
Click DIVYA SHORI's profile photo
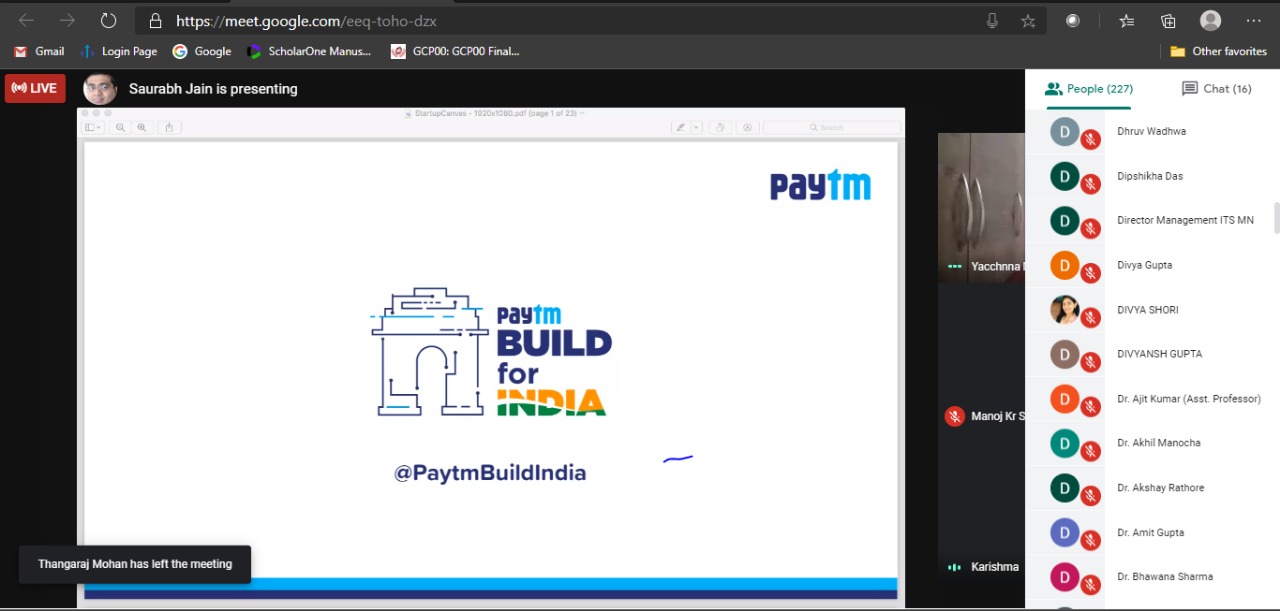click(x=1064, y=309)
